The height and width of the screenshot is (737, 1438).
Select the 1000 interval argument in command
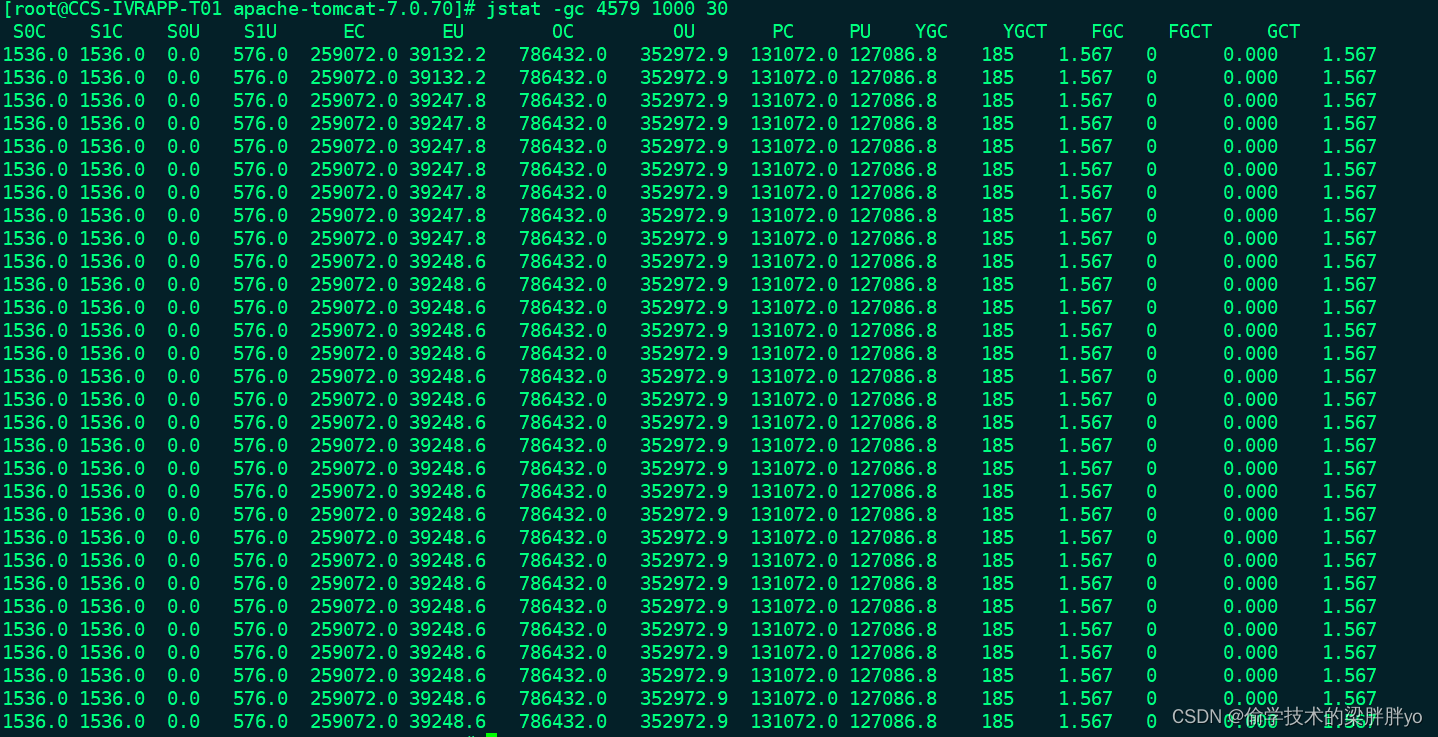point(673,9)
